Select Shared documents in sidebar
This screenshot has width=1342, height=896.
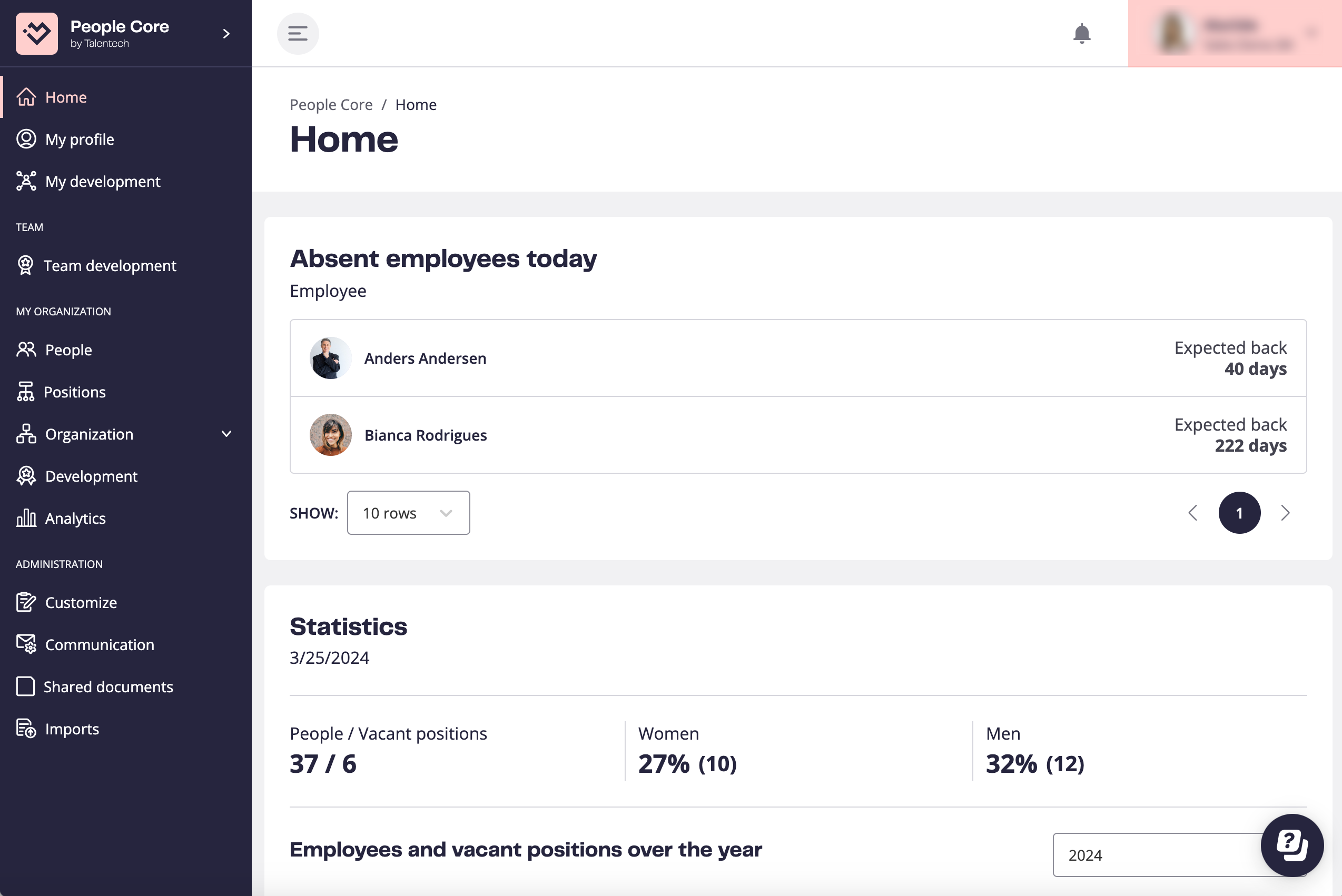coord(108,687)
